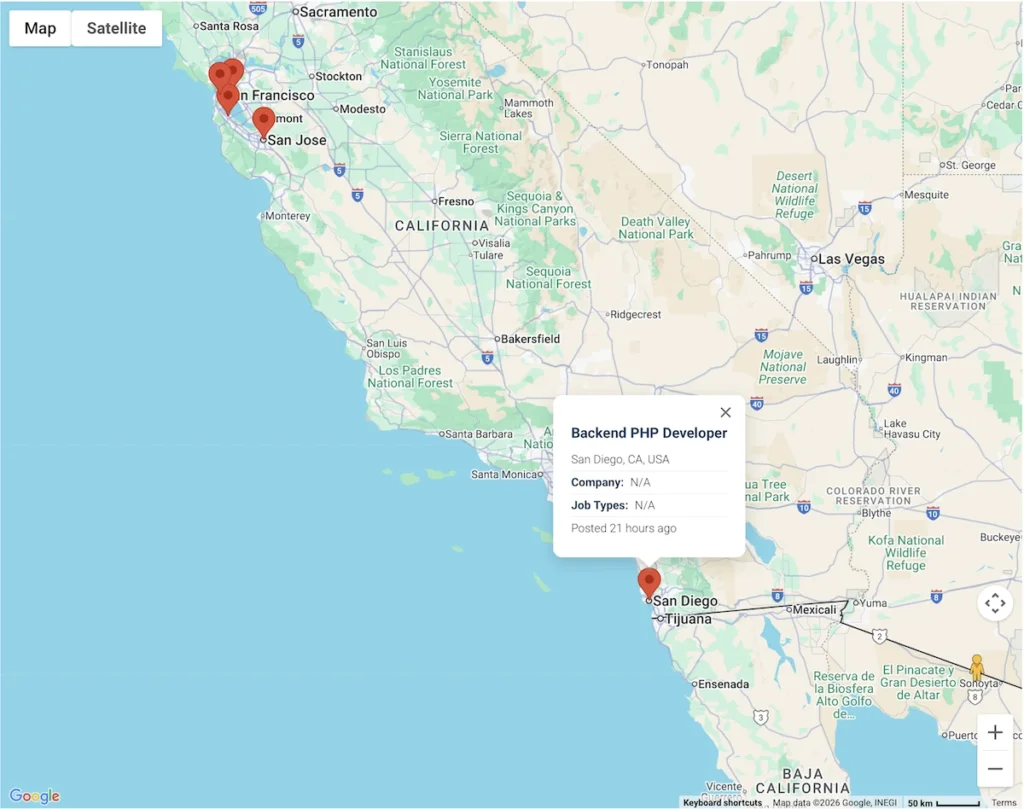Click the Pegman Street View figure
This screenshot has width=1024, height=809.
point(977,665)
